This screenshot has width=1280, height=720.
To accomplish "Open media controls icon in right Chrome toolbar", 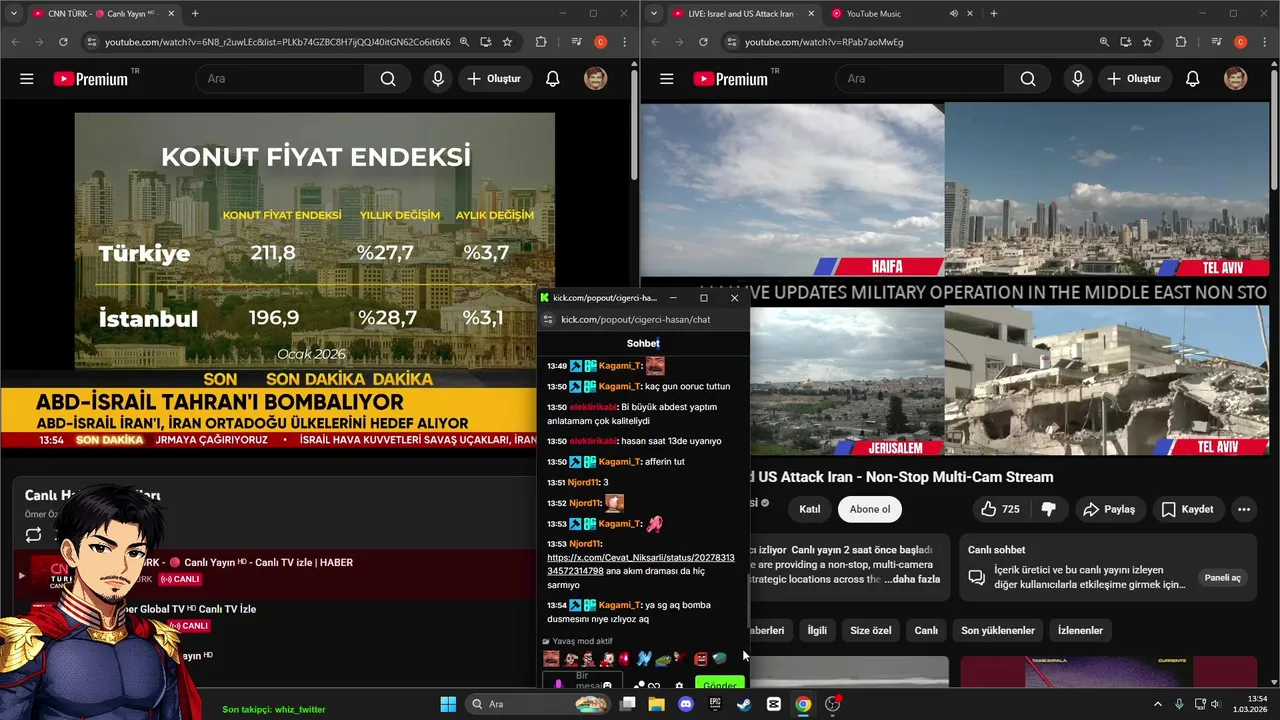I will pyautogui.click(x=1216, y=42).
